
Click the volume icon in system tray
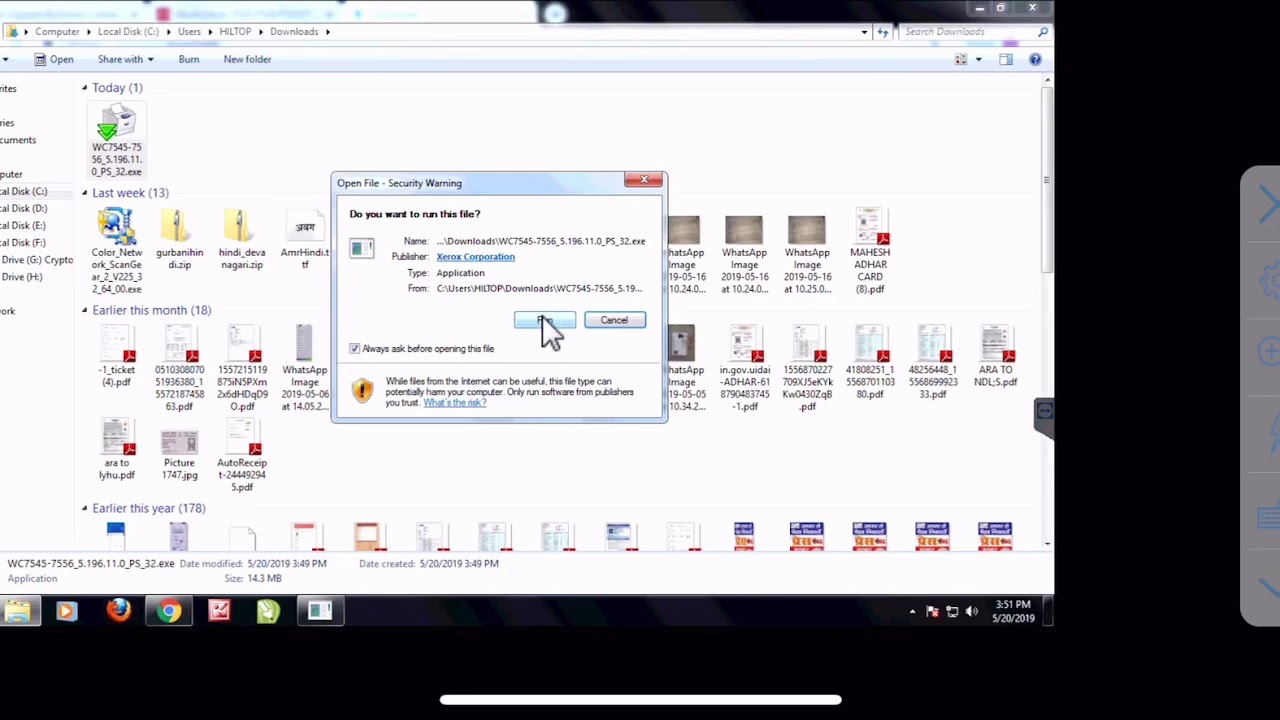(971, 611)
